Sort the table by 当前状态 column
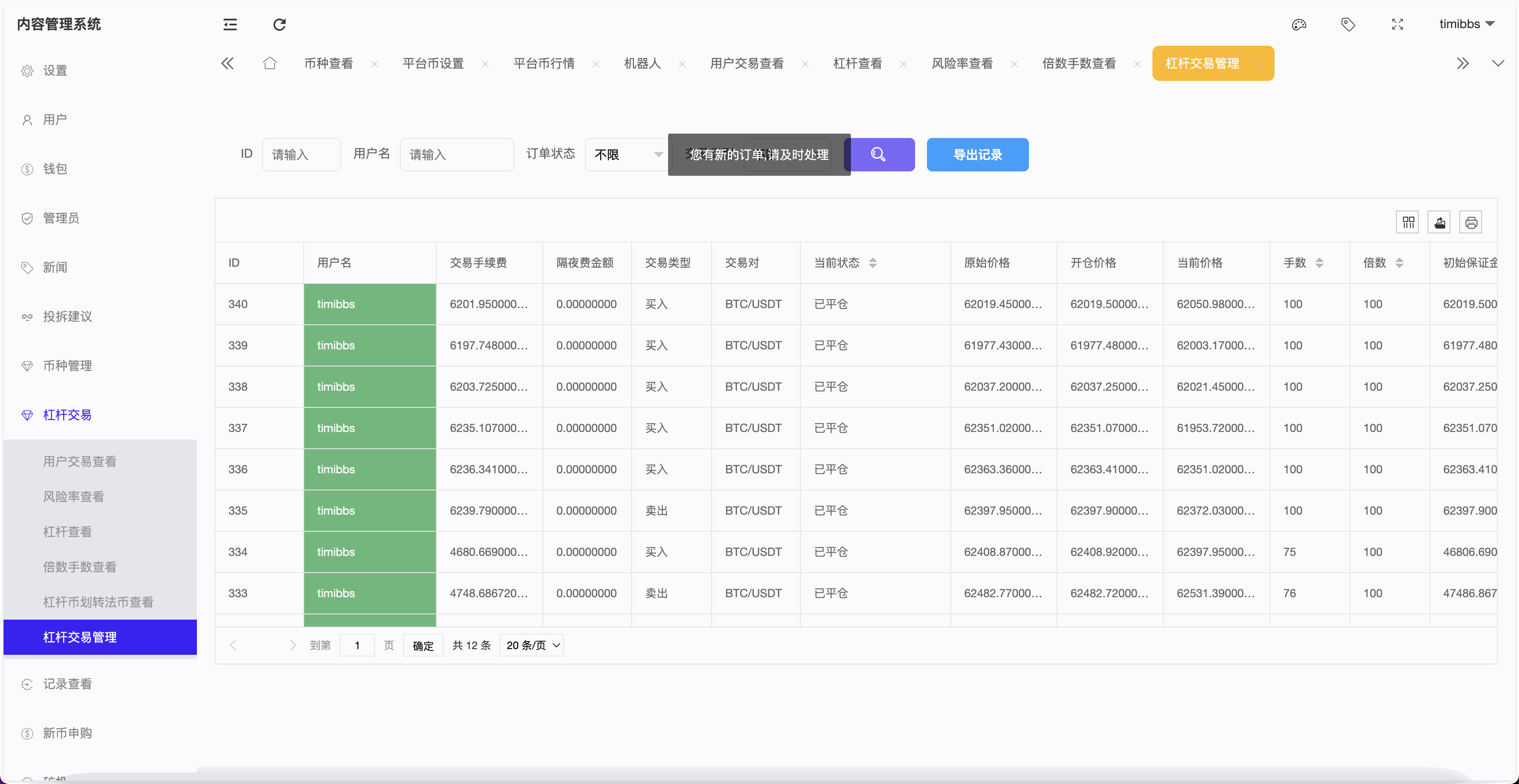 874,263
